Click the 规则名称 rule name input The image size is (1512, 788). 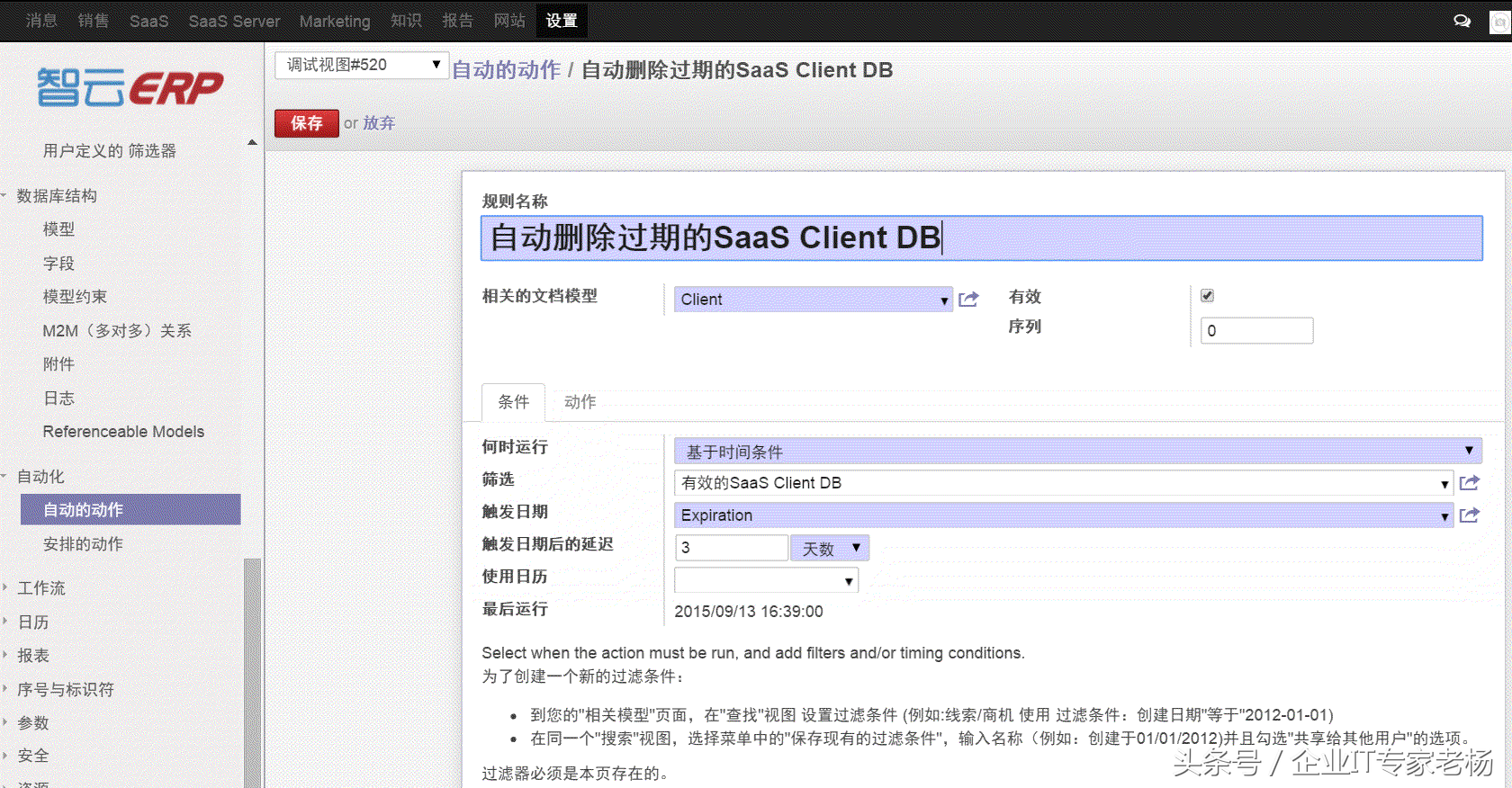pyautogui.click(x=981, y=238)
